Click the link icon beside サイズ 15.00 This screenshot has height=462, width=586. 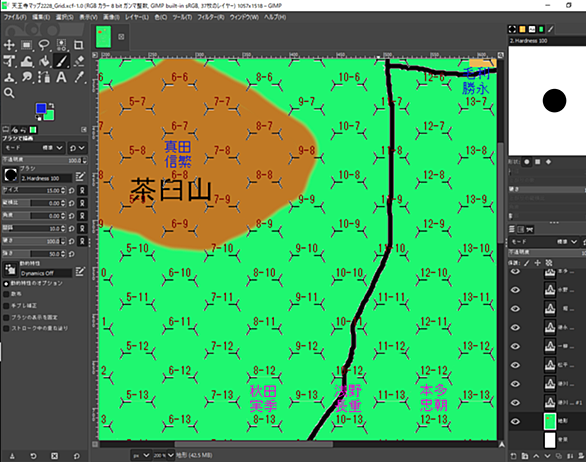point(82,191)
